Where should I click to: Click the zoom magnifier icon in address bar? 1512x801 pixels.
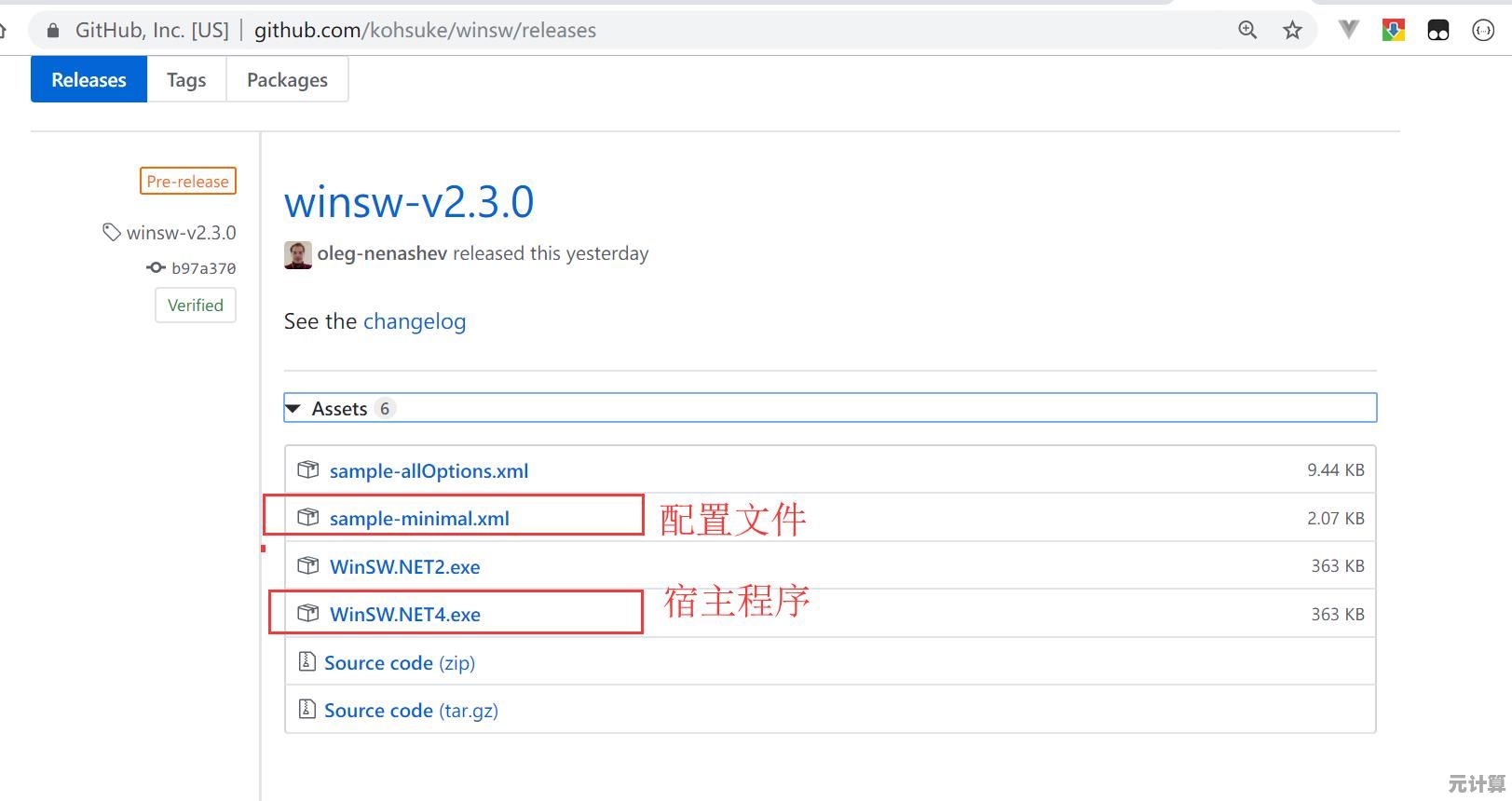pos(1247,30)
